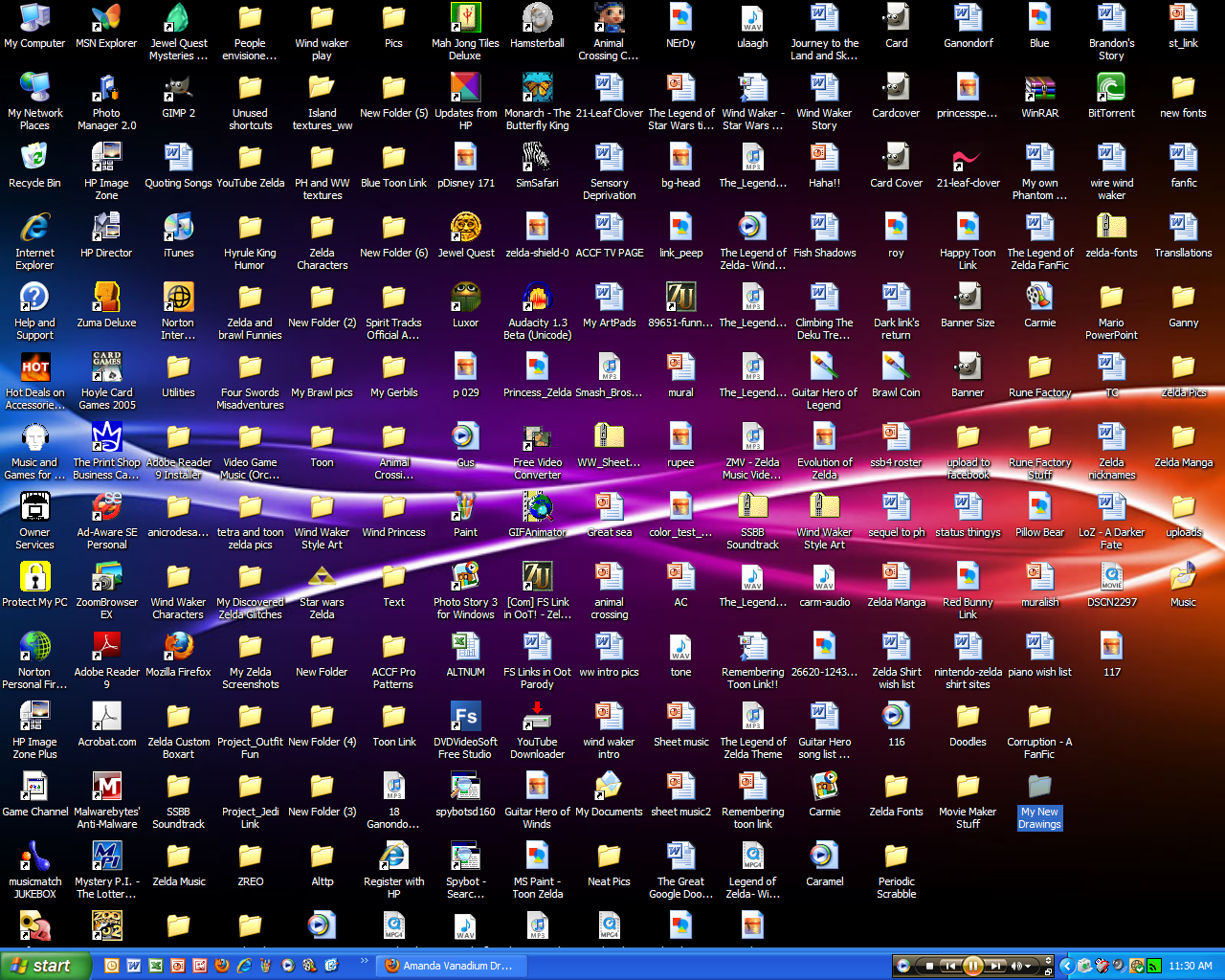Pause playback in the media player toolbar
Viewport: 1225px width, 980px height.
(x=972, y=966)
